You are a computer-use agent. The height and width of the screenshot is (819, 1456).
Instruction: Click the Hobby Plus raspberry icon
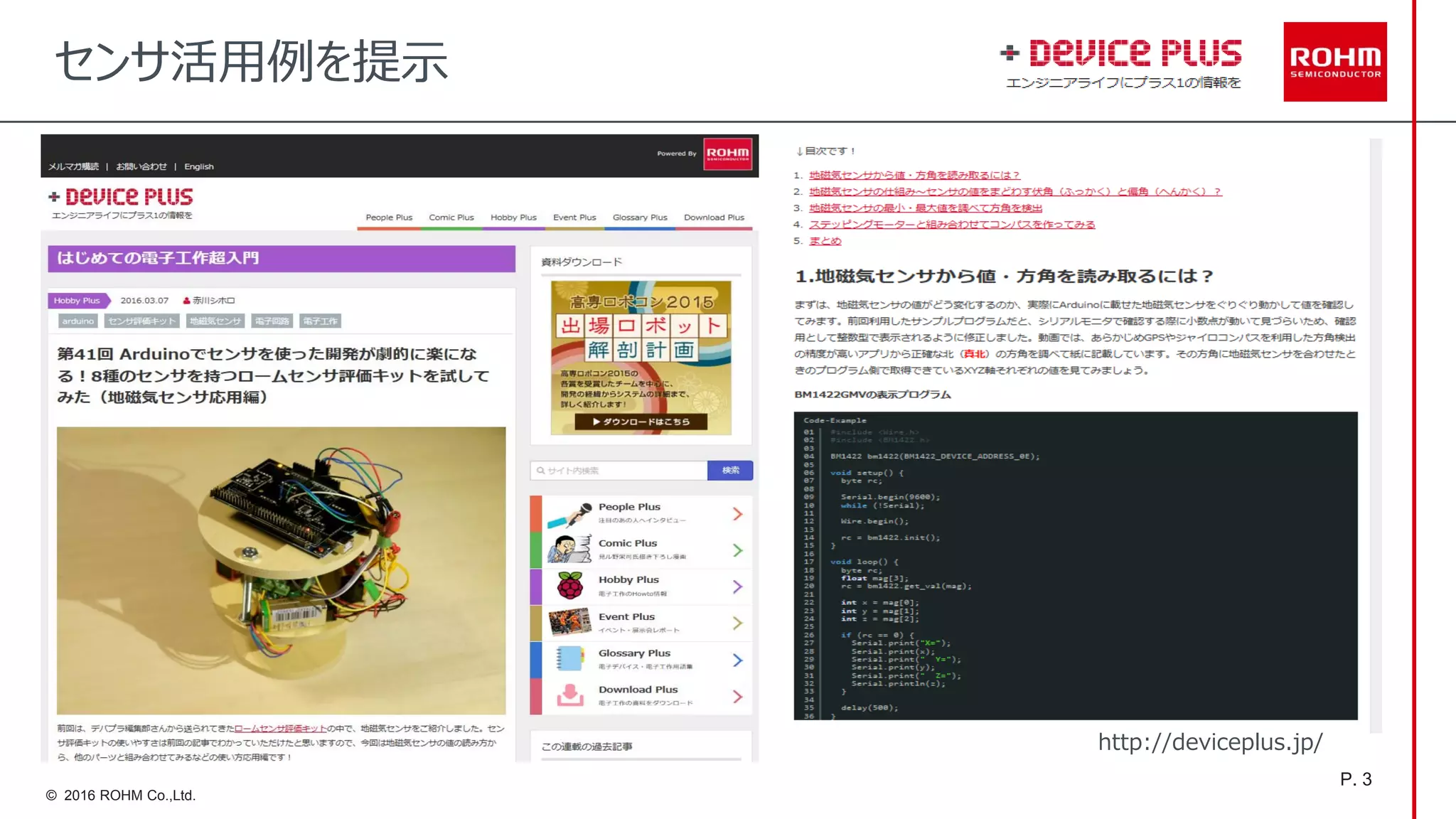click(569, 587)
